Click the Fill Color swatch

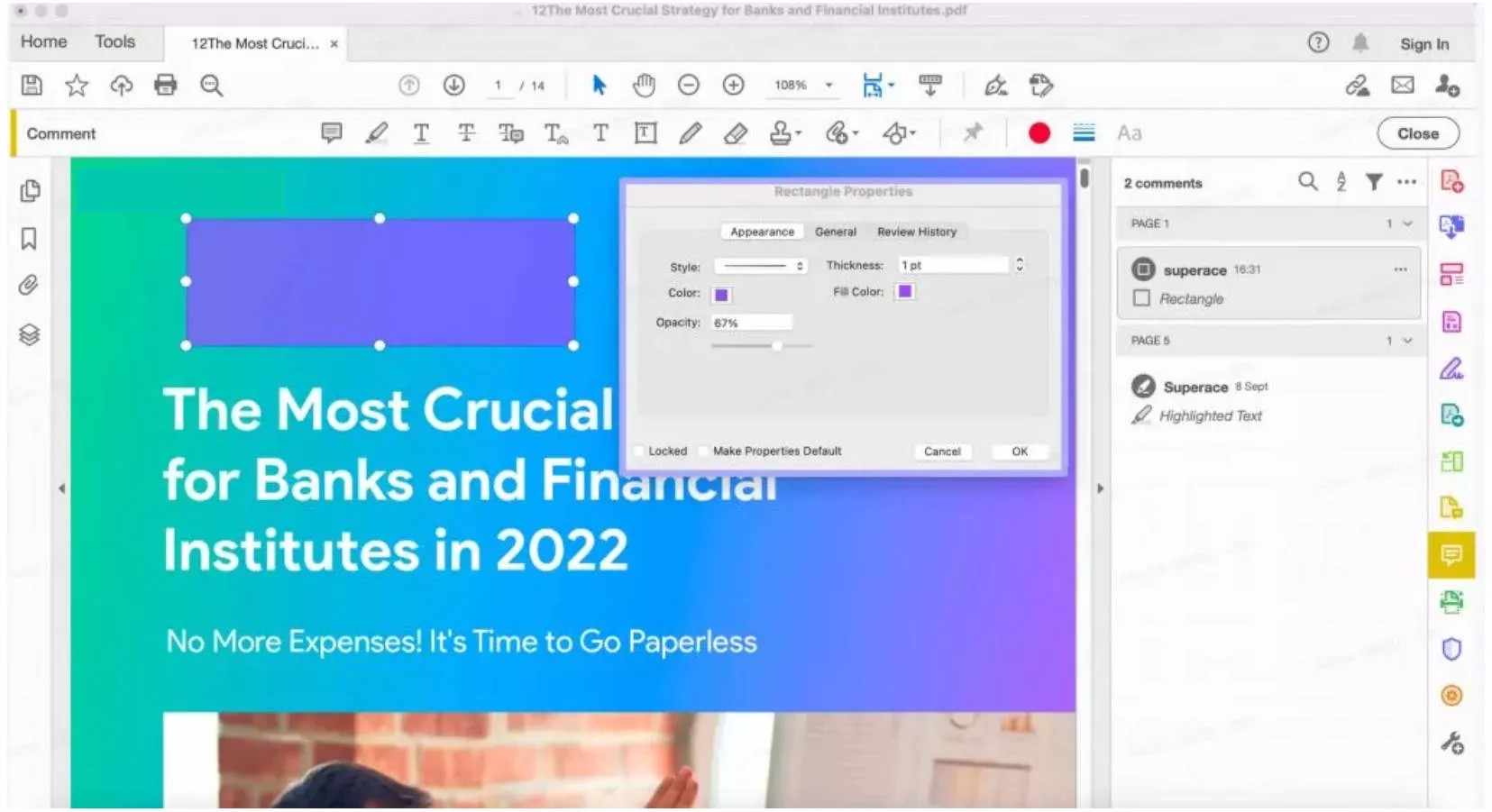click(x=905, y=291)
